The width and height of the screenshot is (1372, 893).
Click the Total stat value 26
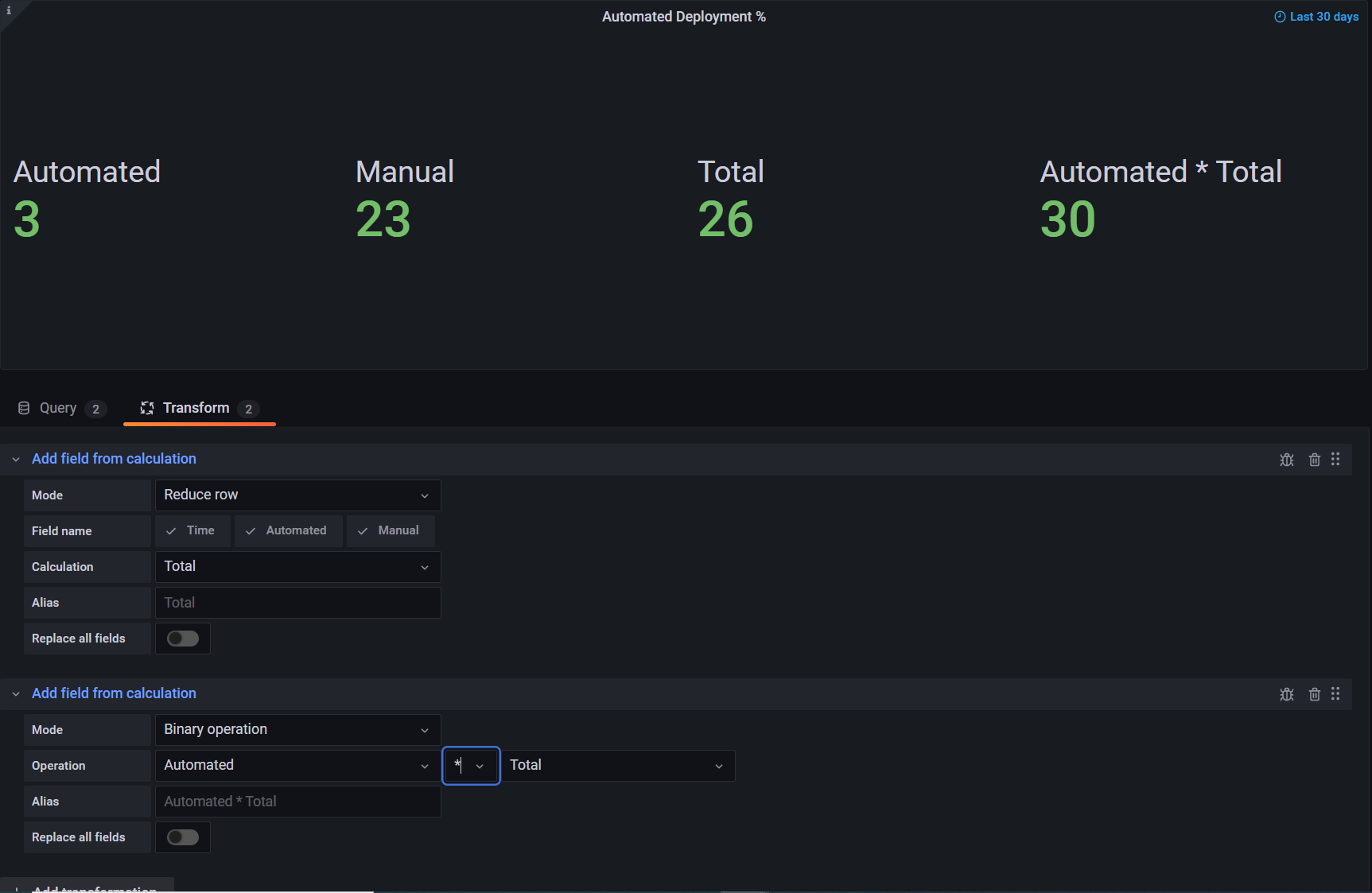click(725, 219)
